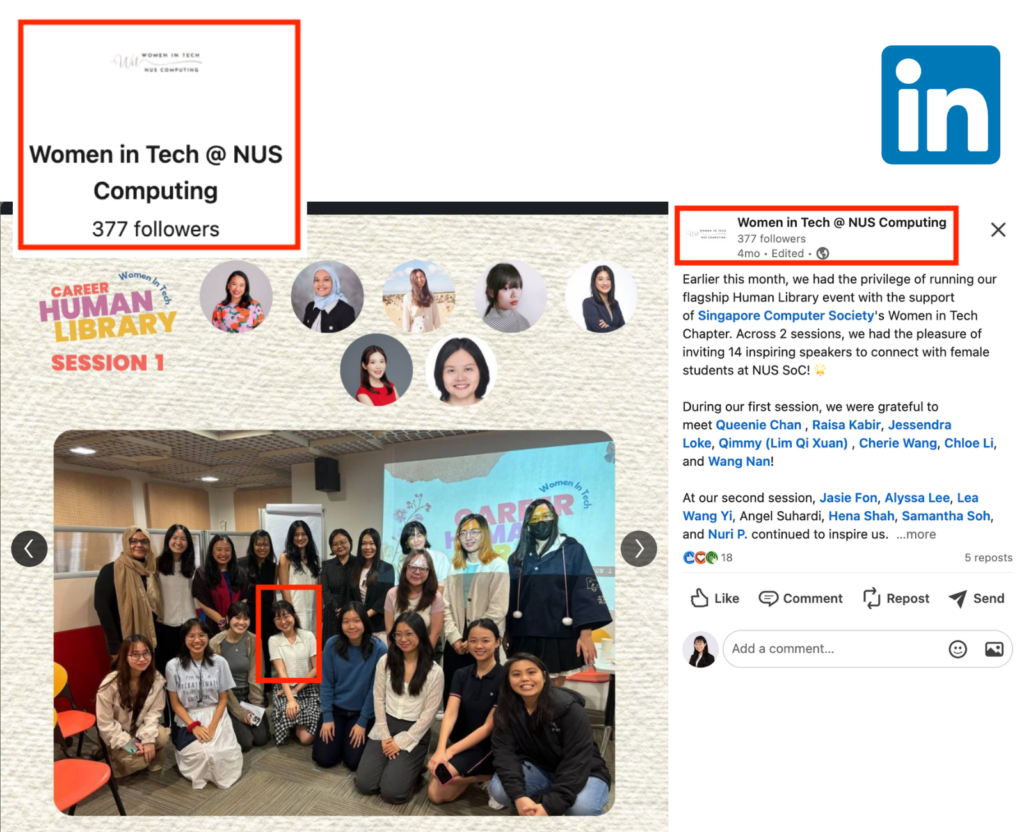1024x832 pixels.
Task: Click the blue LinkedIn logo
Action: tap(940, 104)
